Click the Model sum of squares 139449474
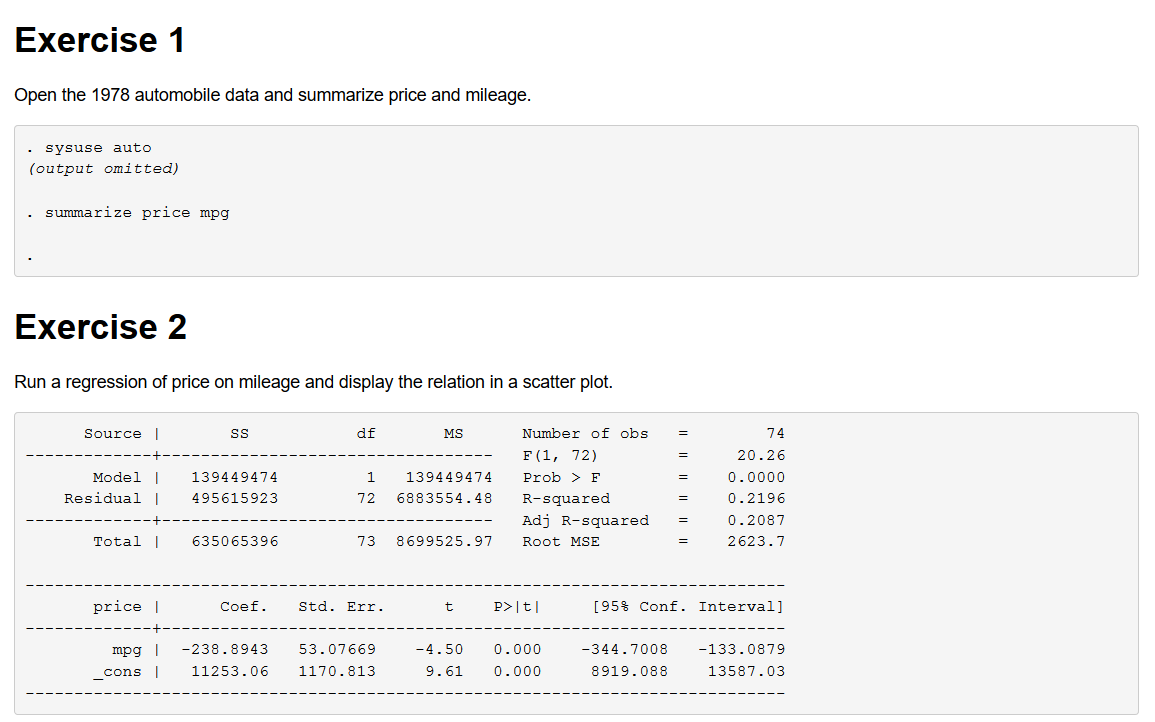The height and width of the screenshot is (722, 1155). [x=234, y=478]
